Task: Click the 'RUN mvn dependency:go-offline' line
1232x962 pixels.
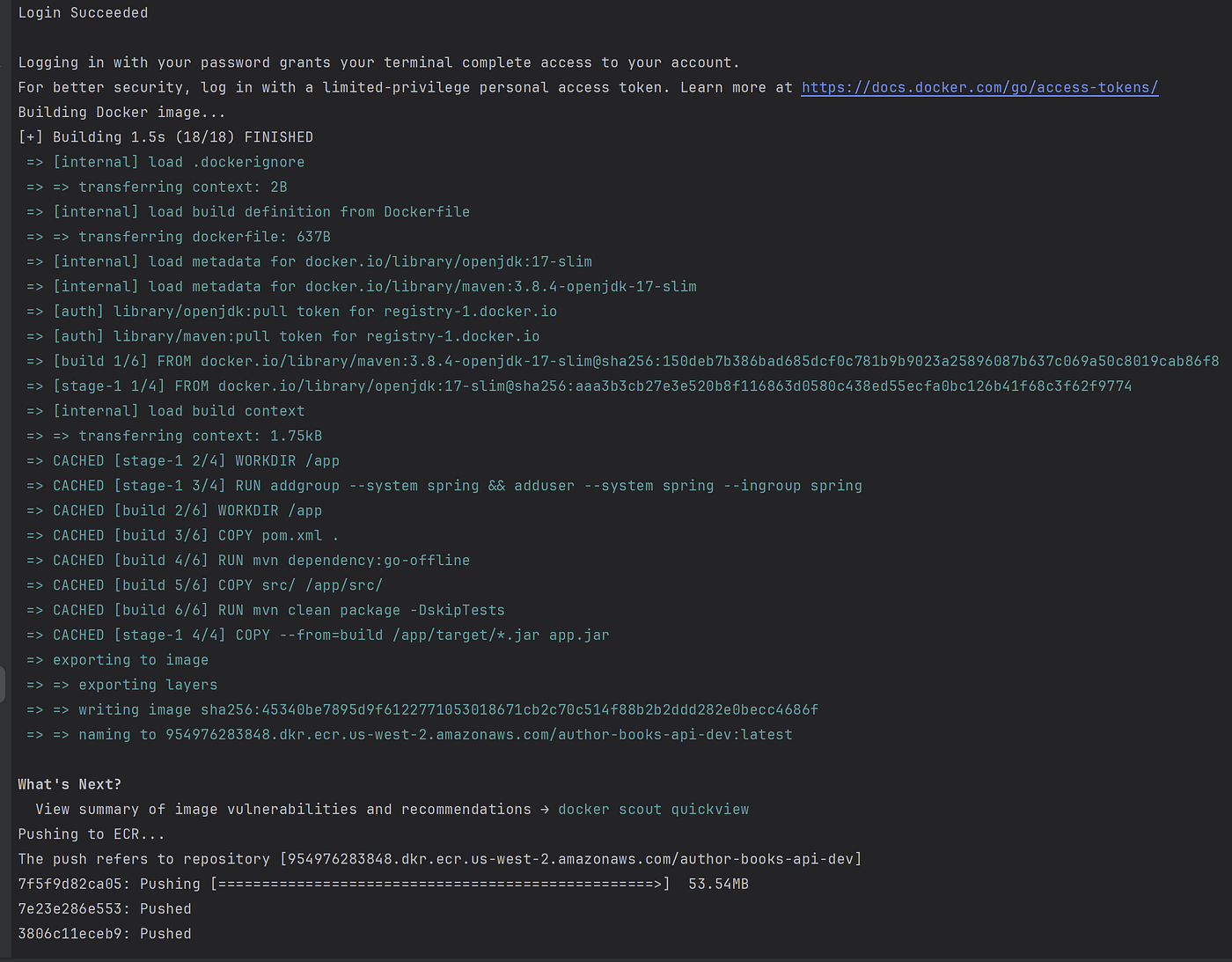Action: point(248,560)
